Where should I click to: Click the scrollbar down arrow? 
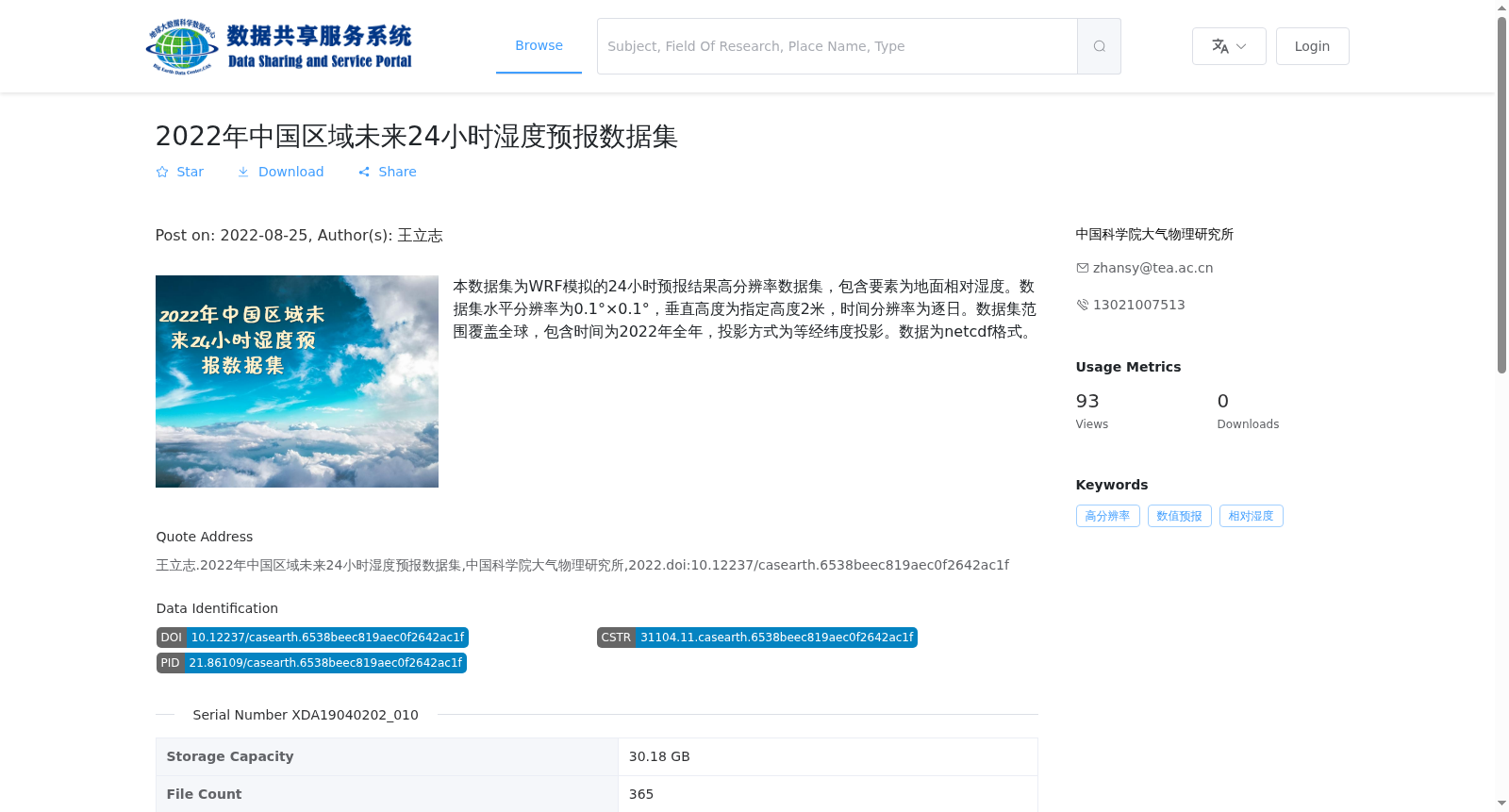1501,804
